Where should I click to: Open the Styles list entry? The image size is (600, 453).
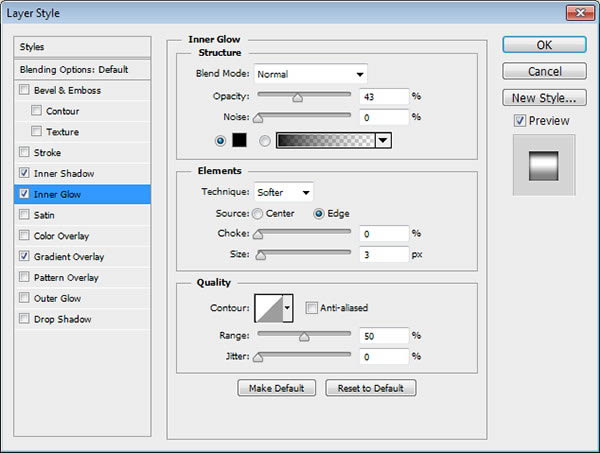click(x=82, y=47)
